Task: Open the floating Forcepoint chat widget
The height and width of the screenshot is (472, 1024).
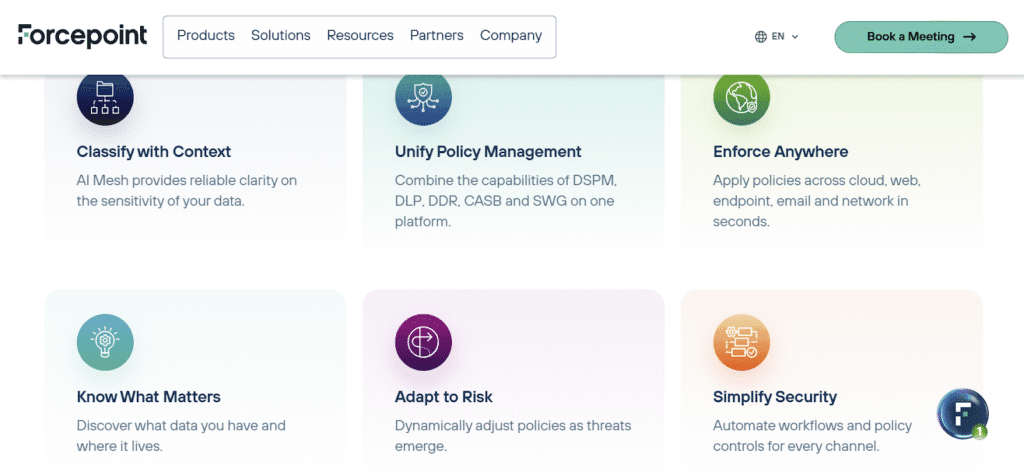Action: [963, 413]
